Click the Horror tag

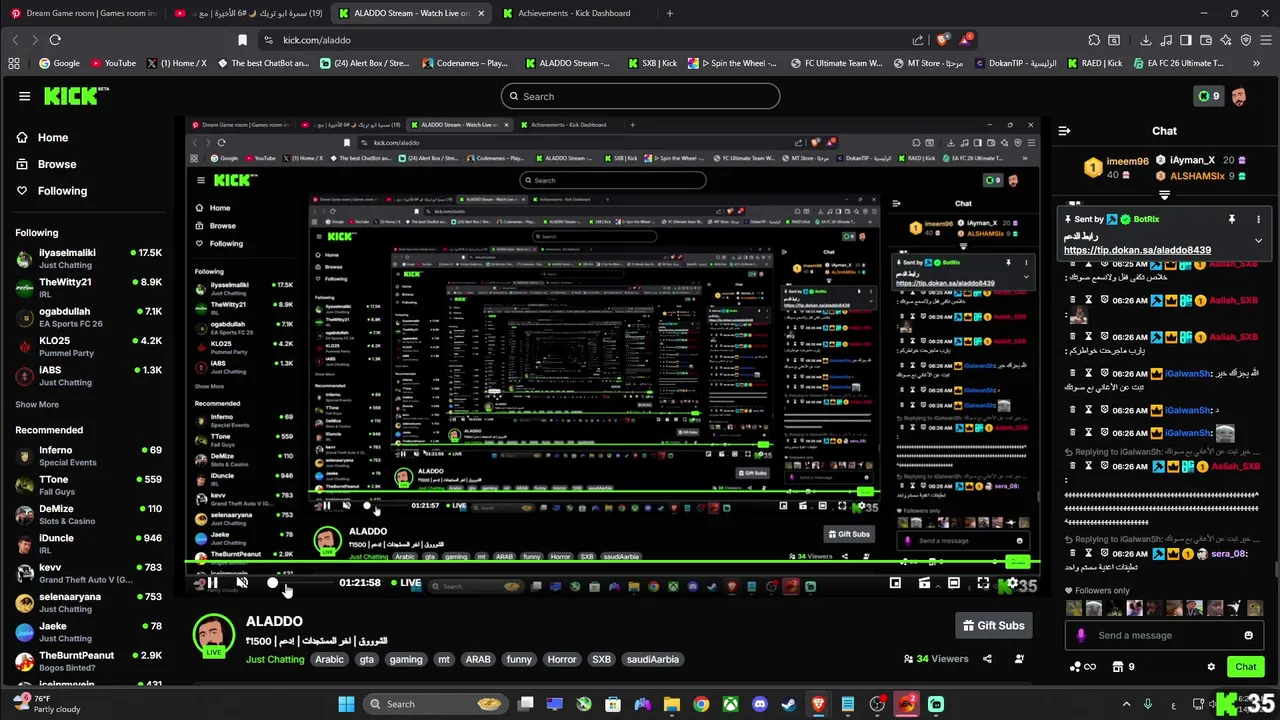561,659
